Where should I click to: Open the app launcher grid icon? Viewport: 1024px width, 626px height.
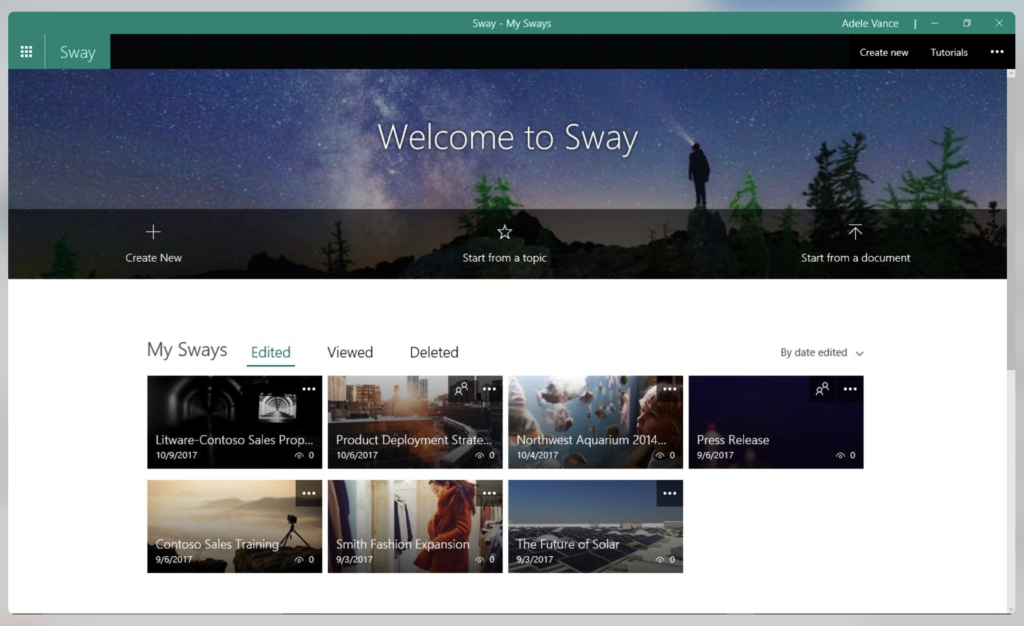click(26, 52)
